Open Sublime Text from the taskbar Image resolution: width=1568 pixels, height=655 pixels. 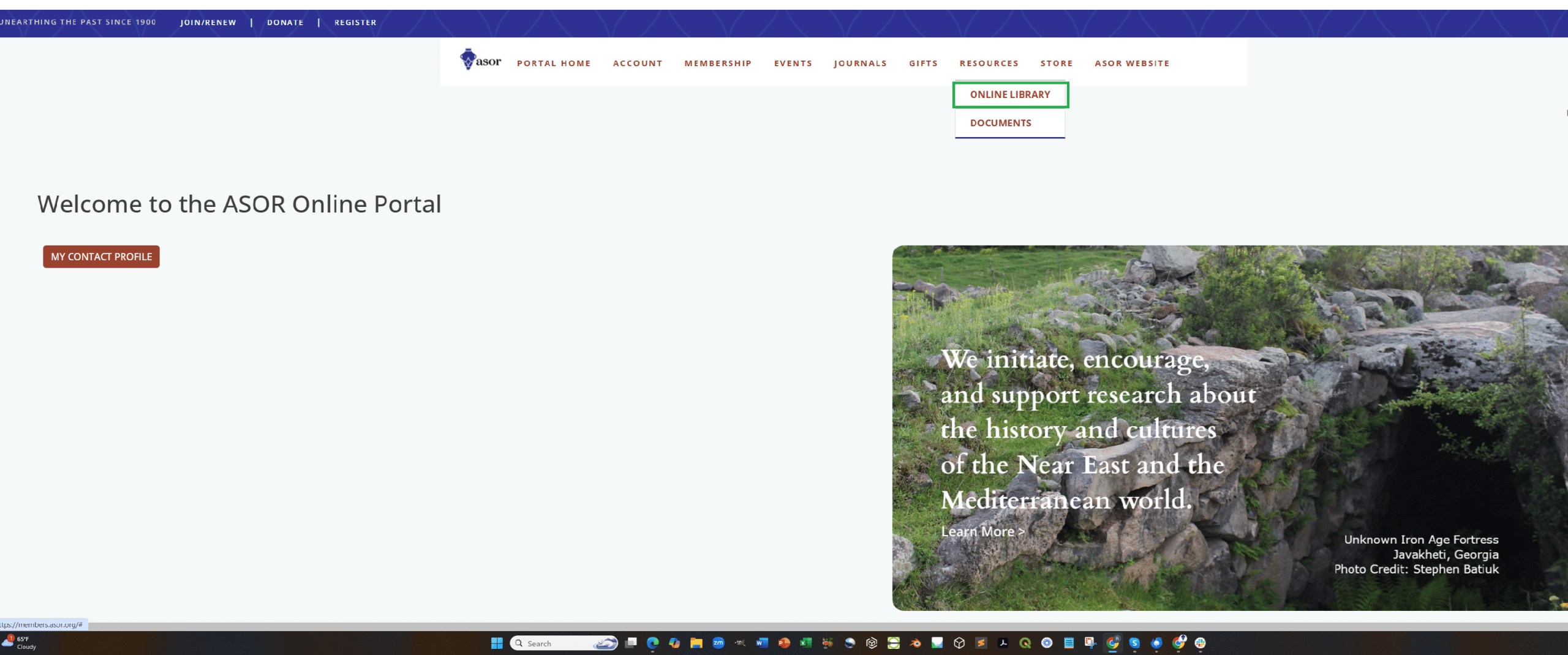tap(981, 643)
